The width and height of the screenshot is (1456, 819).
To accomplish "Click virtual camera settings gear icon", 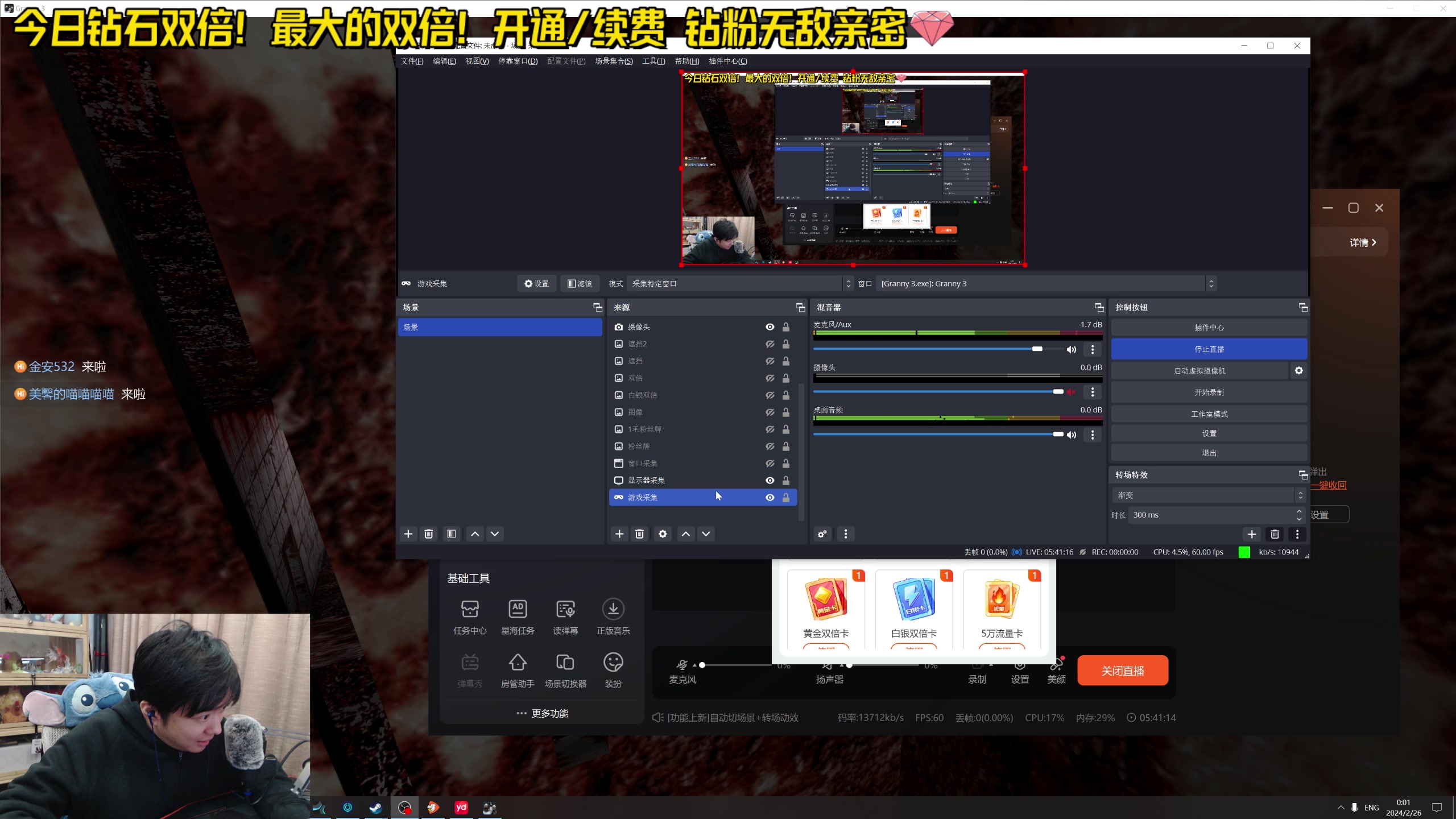I will coord(1298,371).
